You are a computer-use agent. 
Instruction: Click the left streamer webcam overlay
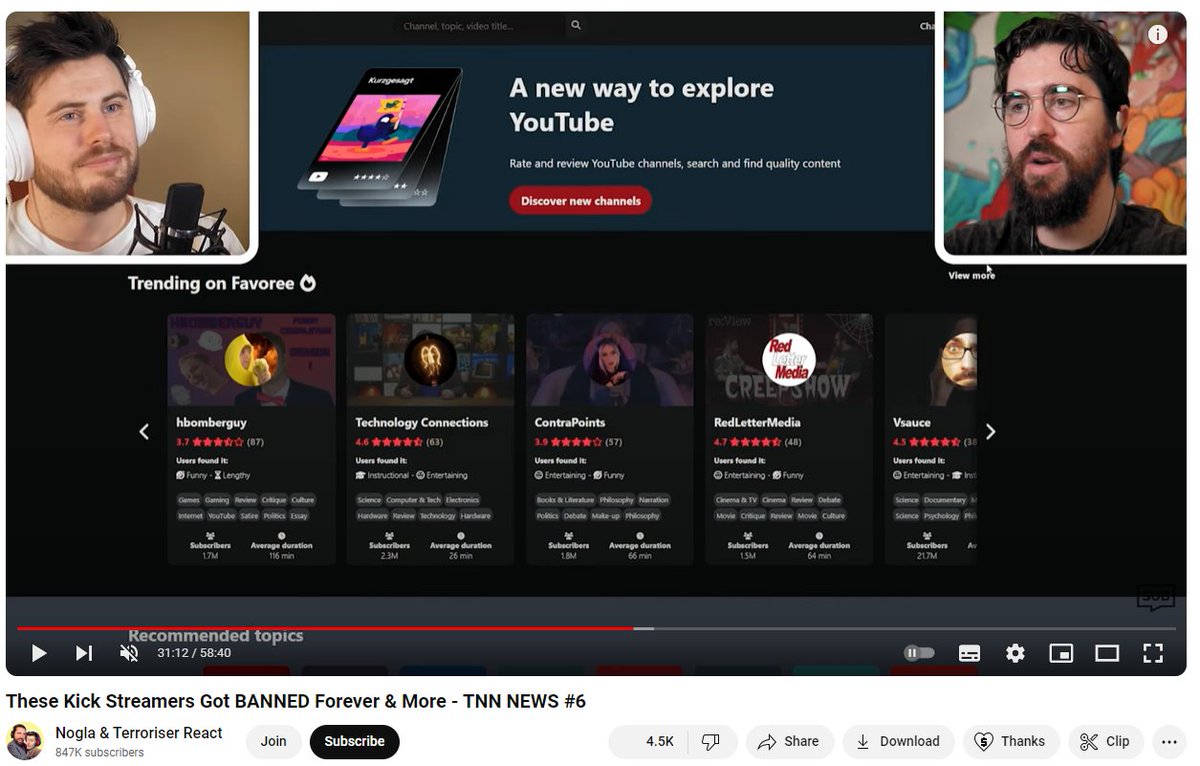tap(129, 134)
